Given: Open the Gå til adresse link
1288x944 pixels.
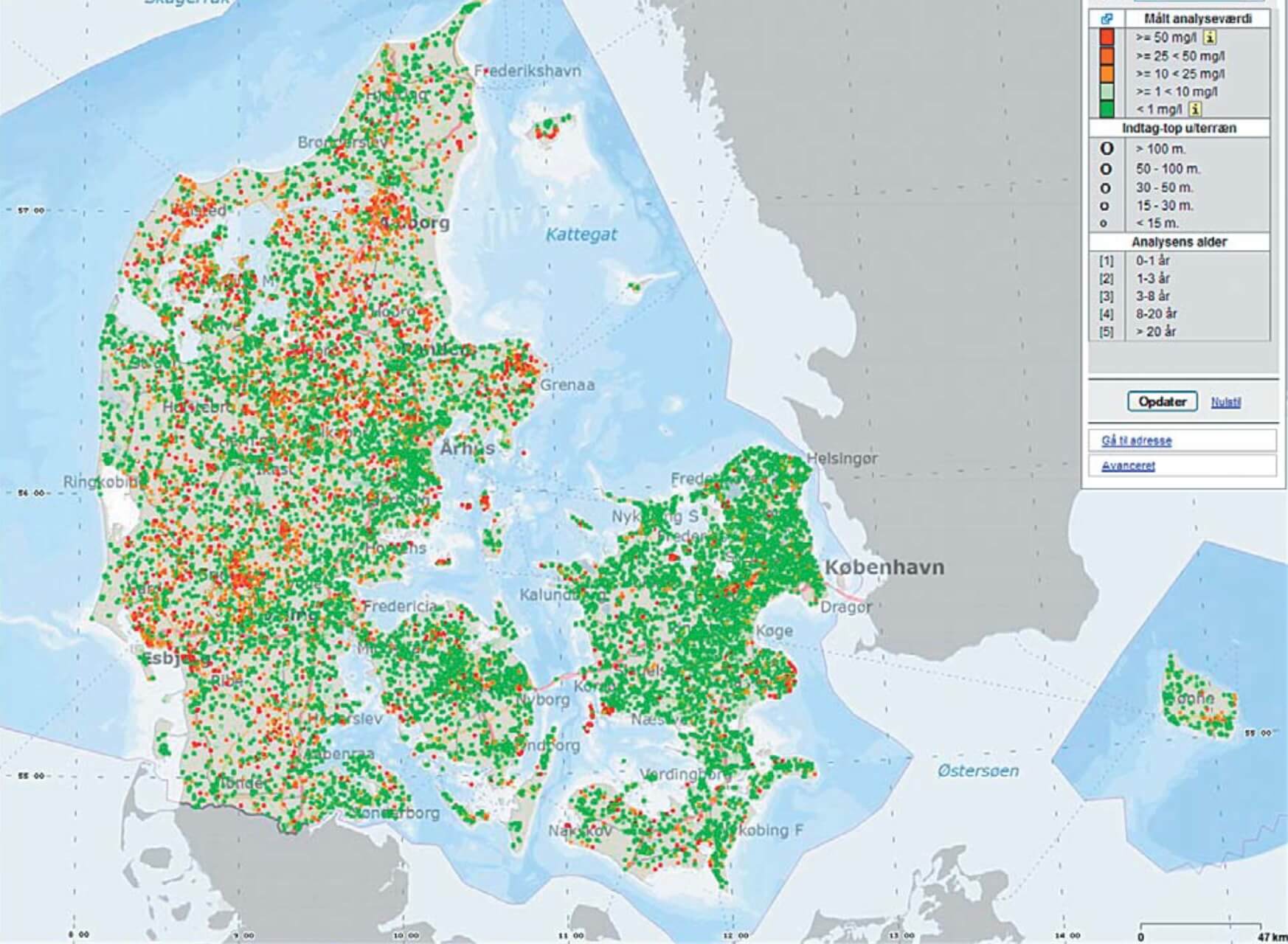Looking at the screenshot, I should [1136, 441].
